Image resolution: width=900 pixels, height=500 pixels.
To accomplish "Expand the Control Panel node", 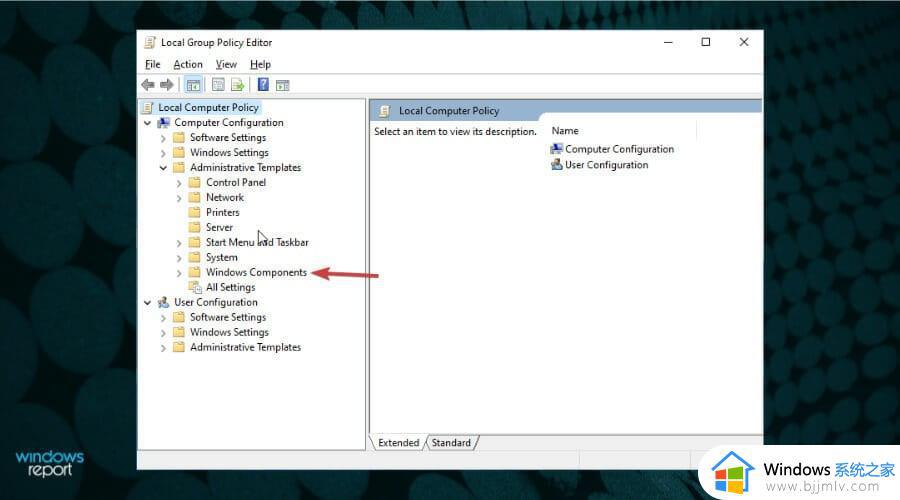I will 179,183.
